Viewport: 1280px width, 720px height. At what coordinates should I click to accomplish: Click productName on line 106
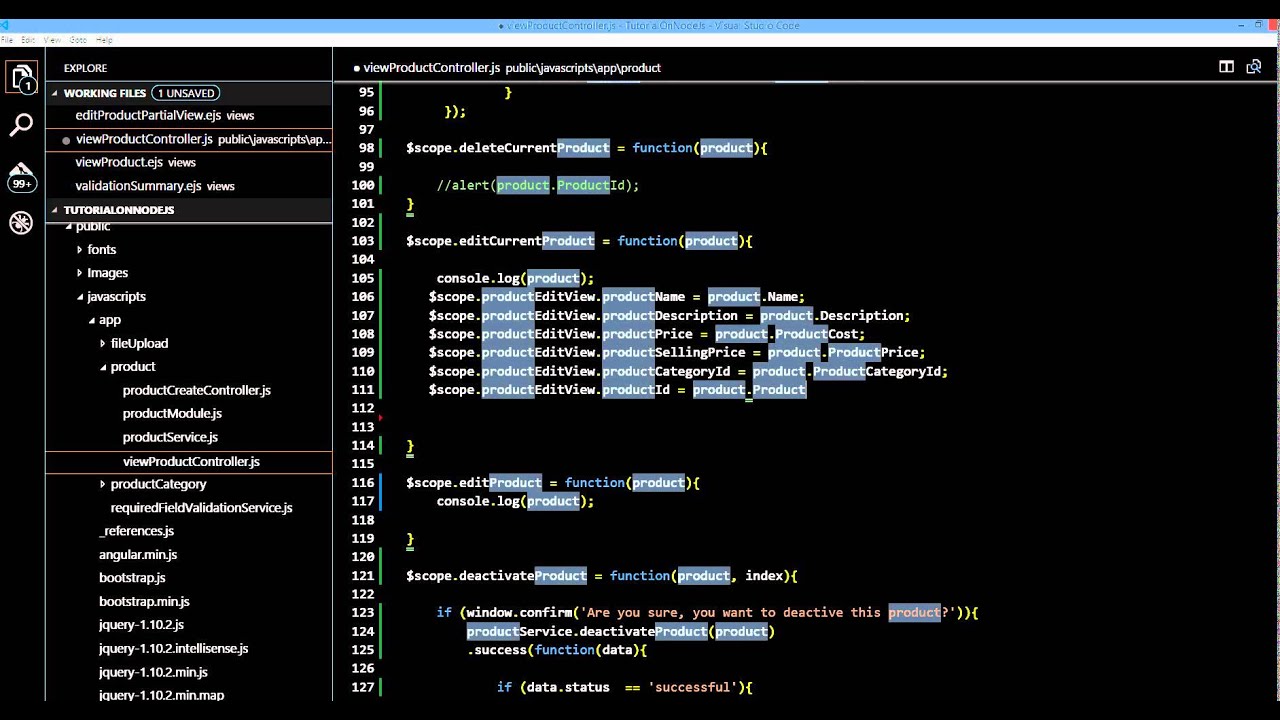[x=643, y=297]
